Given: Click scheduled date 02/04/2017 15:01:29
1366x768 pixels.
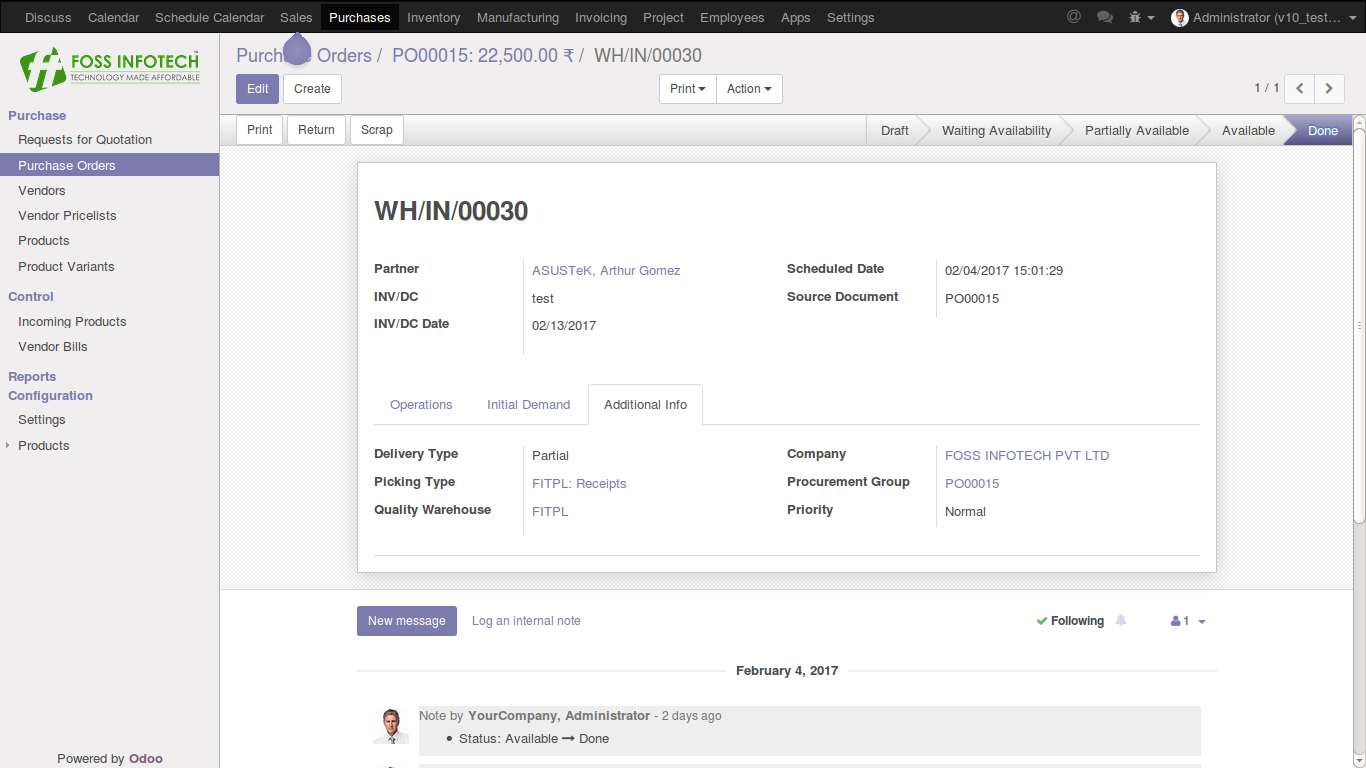Looking at the screenshot, I should click(x=1004, y=271).
